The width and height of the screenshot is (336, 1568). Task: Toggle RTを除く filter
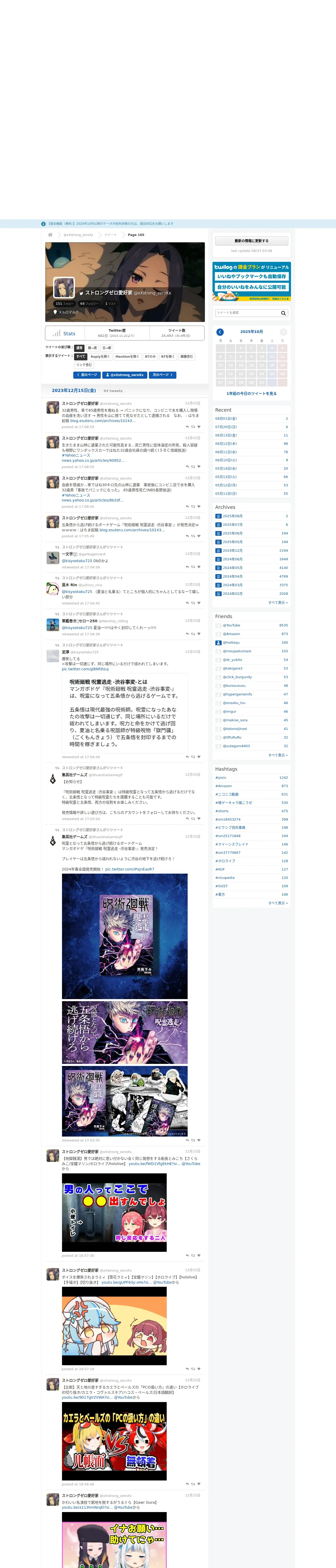coord(168,357)
